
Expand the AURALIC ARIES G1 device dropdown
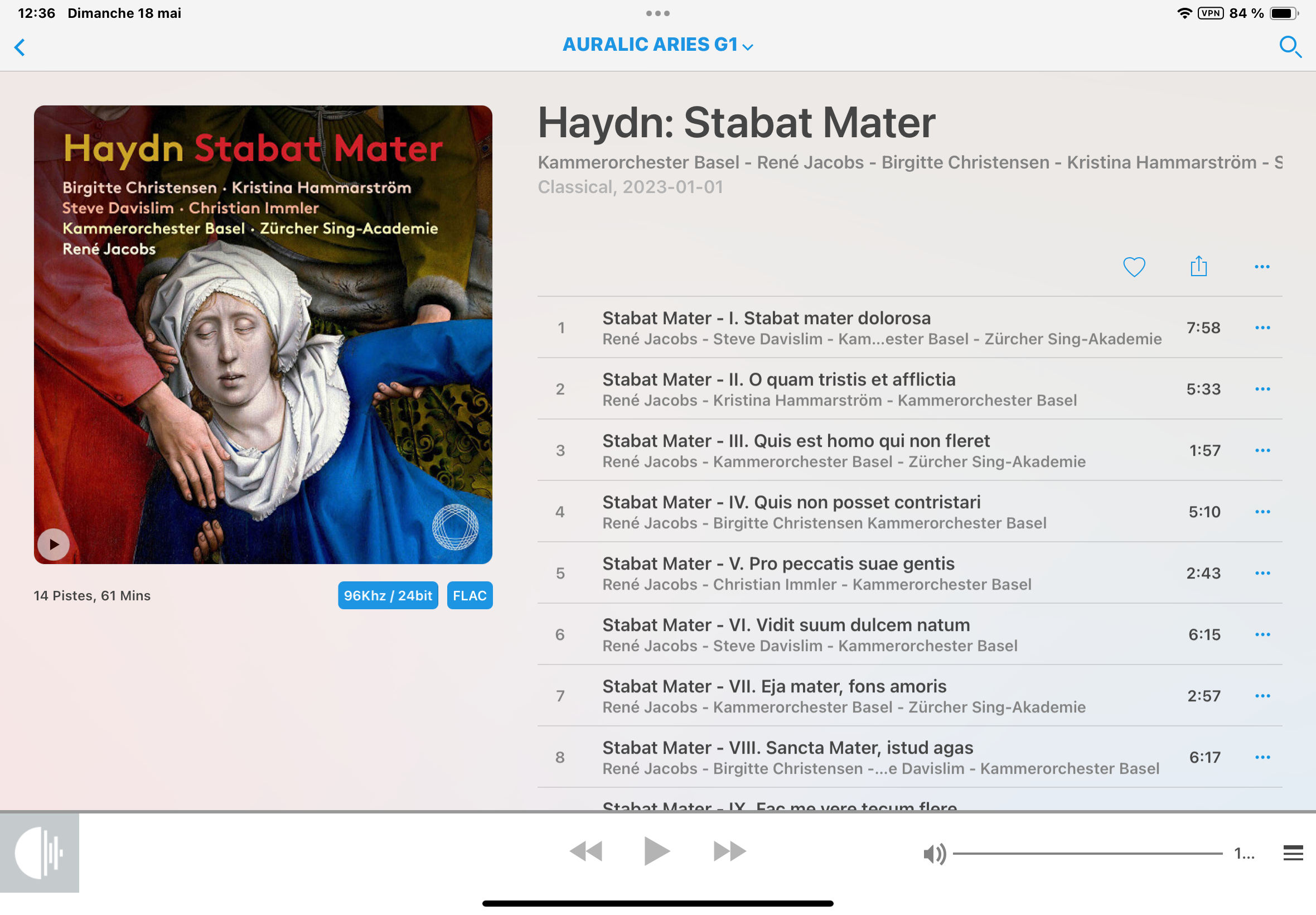point(657,45)
